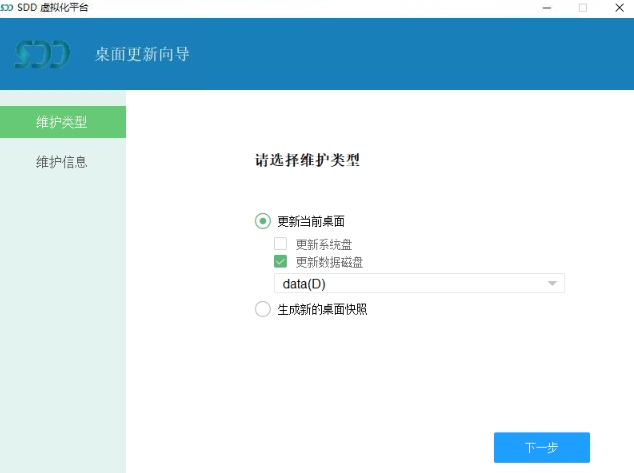
Task: Maximize the SDD 虚拟化平台 window
Action: [x=583, y=8]
